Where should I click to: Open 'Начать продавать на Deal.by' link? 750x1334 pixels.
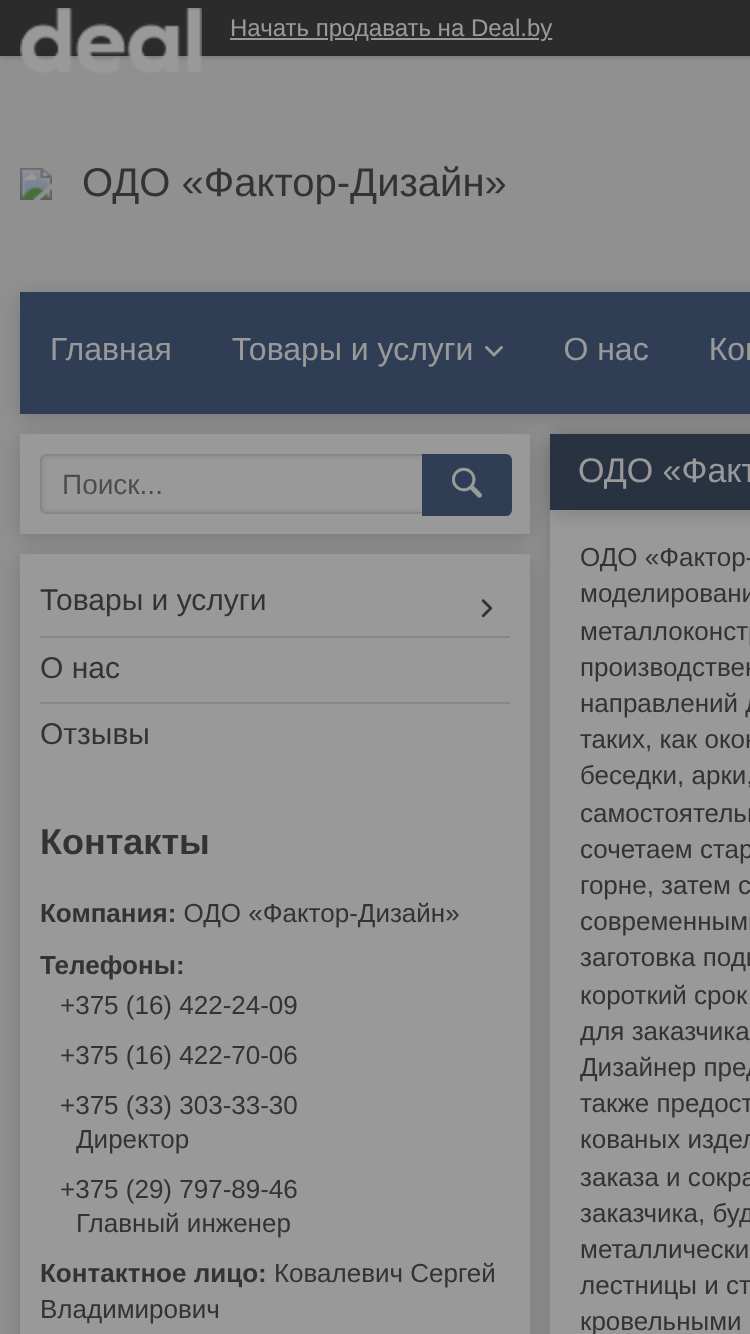(391, 28)
